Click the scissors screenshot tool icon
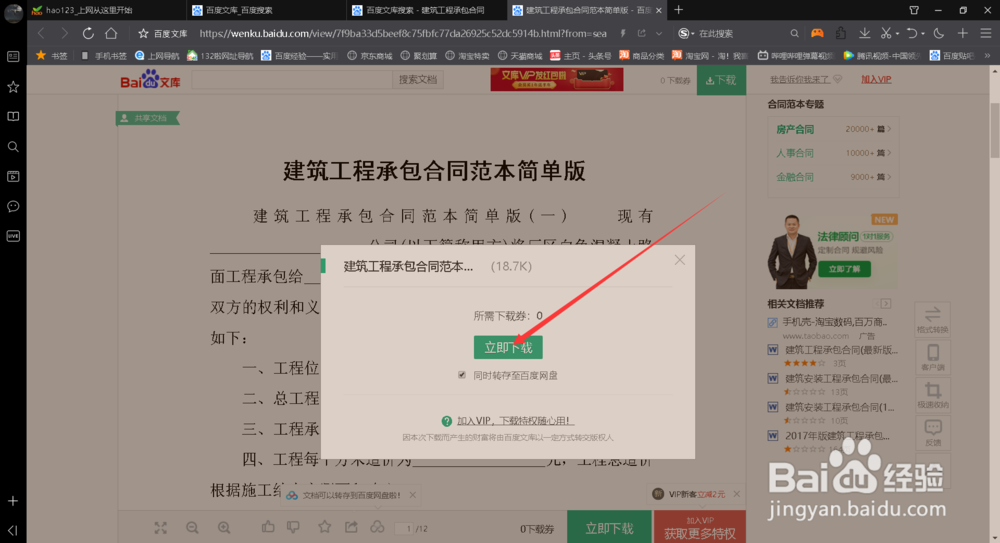The width and height of the screenshot is (1000, 543). click(x=886, y=33)
